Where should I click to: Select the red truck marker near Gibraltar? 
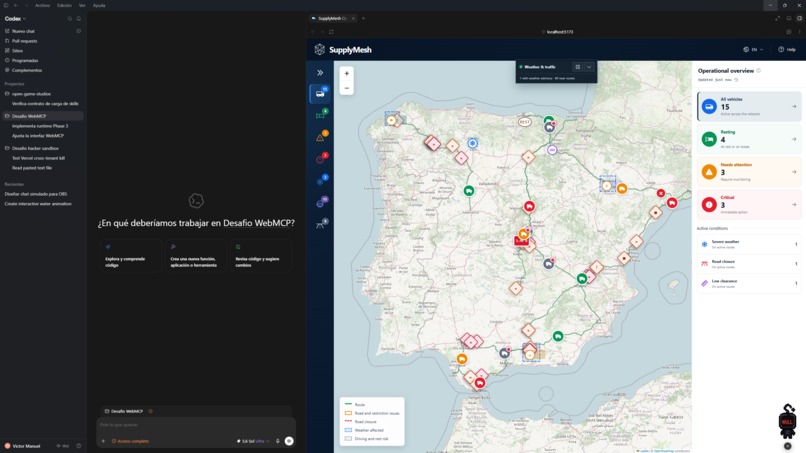pyautogui.click(x=480, y=383)
